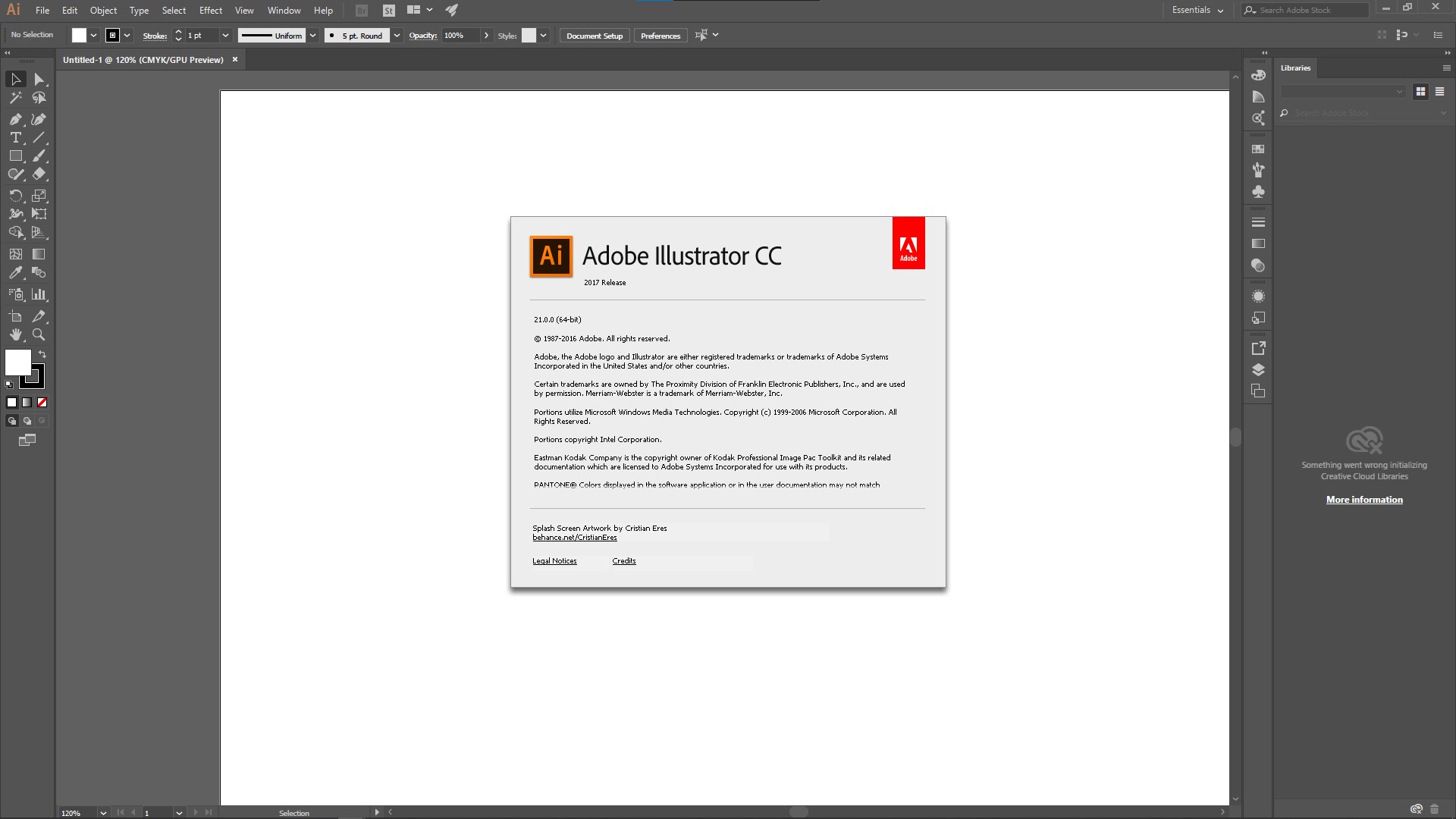Image resolution: width=1456 pixels, height=819 pixels.
Task: Click the white fill color swatch
Action: [x=17, y=362]
